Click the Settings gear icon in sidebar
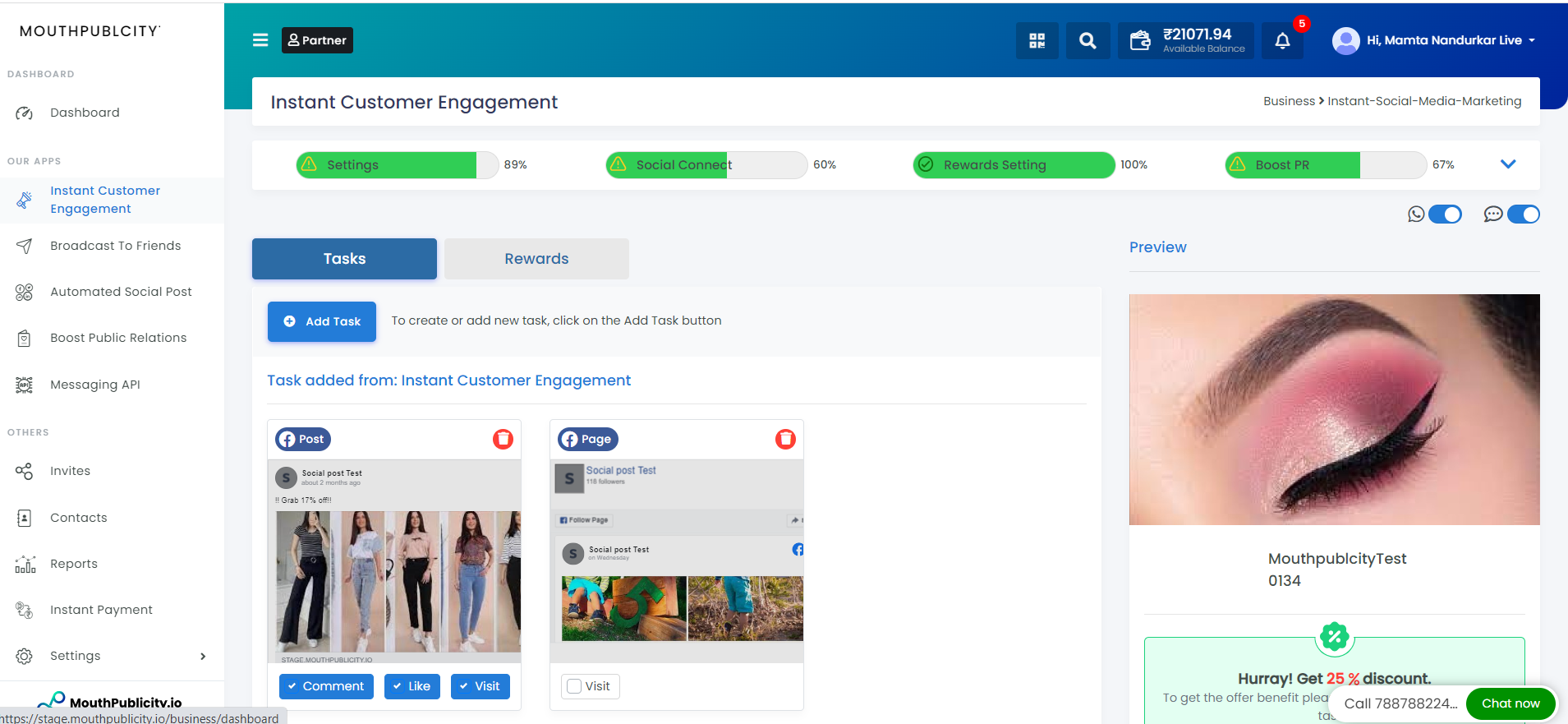This screenshot has height=724, width=1568. 25,656
